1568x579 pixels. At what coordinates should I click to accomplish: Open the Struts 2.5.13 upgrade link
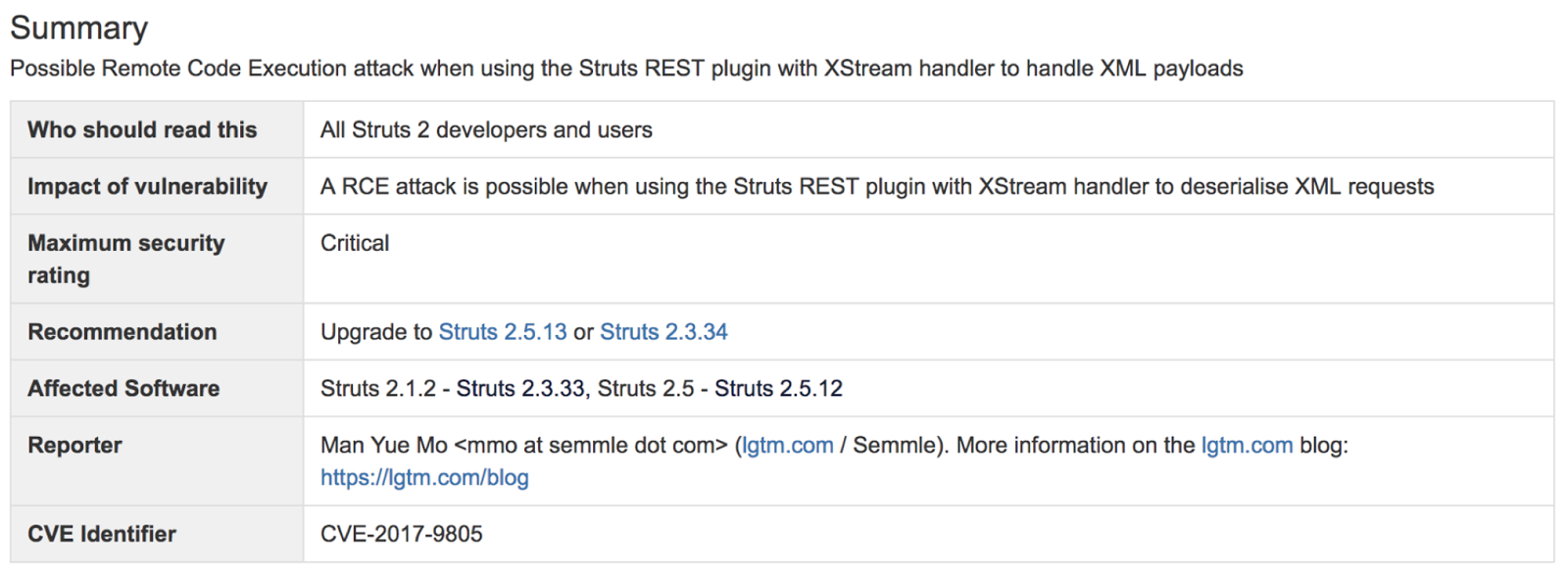[x=502, y=332]
